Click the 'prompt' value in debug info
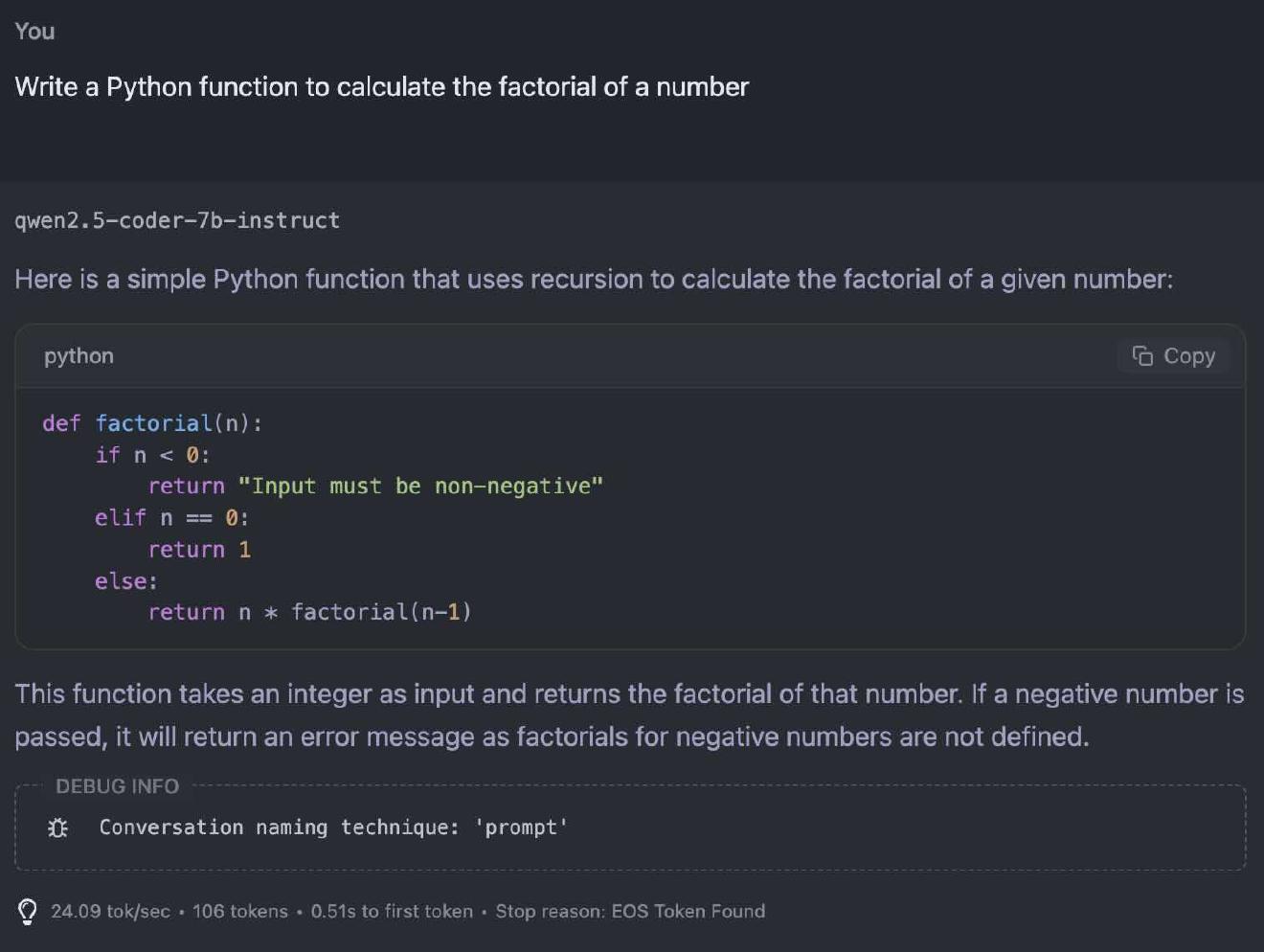Image resolution: width=1264 pixels, height=952 pixels. (522, 827)
